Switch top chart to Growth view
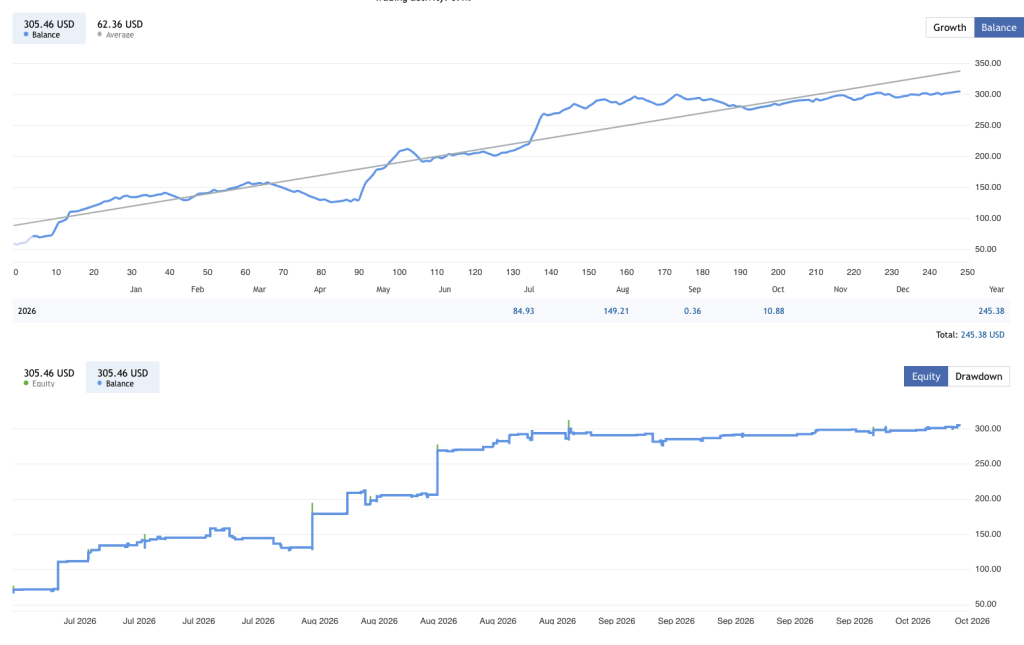 950,27
